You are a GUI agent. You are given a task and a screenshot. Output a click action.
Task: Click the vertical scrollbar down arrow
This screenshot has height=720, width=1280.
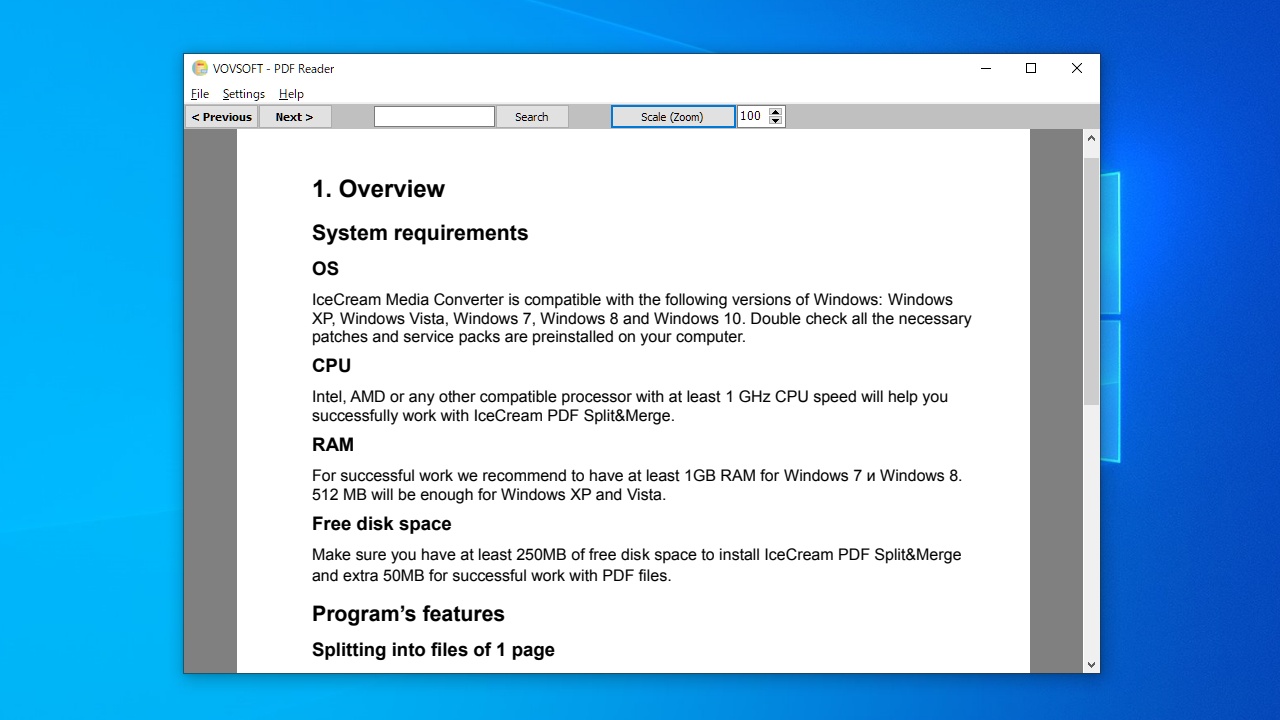[x=1091, y=664]
